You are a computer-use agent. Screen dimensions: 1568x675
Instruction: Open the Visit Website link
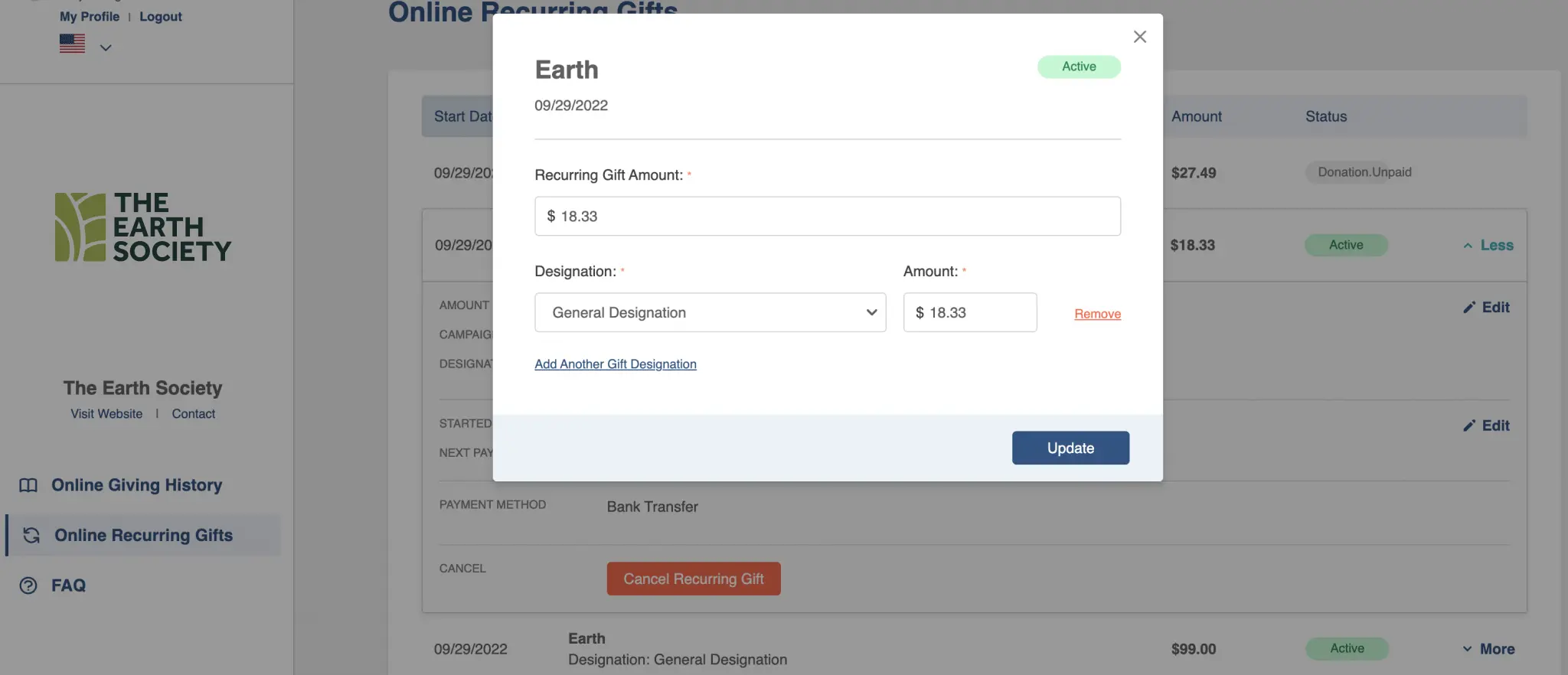106,414
